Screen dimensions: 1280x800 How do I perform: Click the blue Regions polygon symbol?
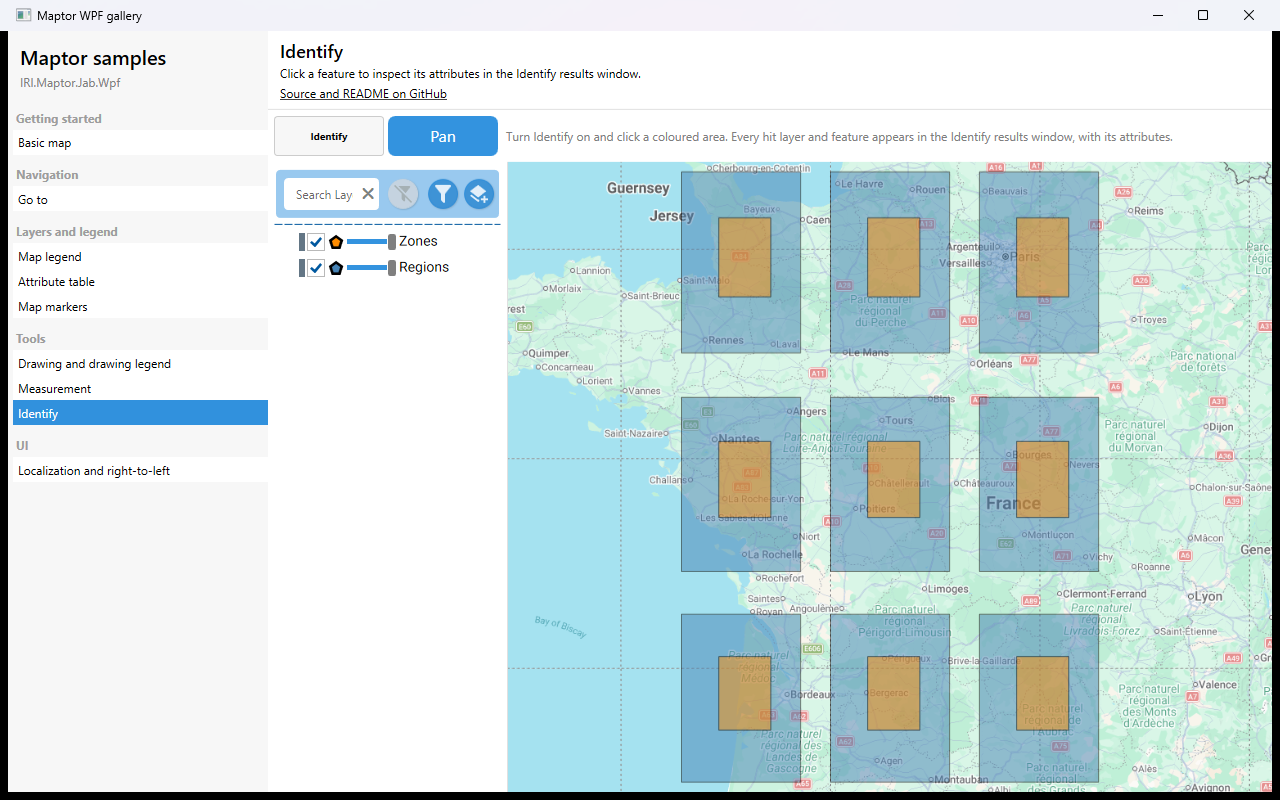click(336, 268)
